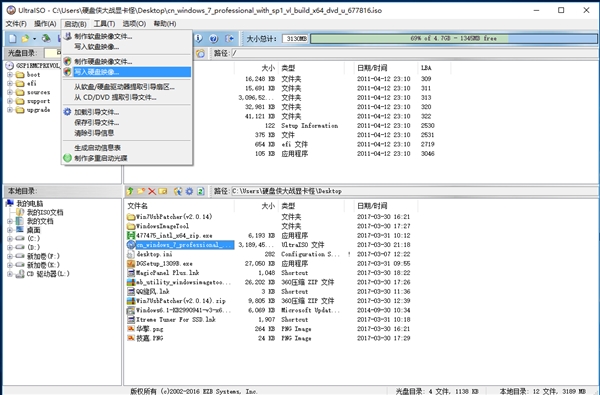This screenshot has width=600, height=395.
Task: Click the icon left of the disc path field
Action: coord(200,53)
